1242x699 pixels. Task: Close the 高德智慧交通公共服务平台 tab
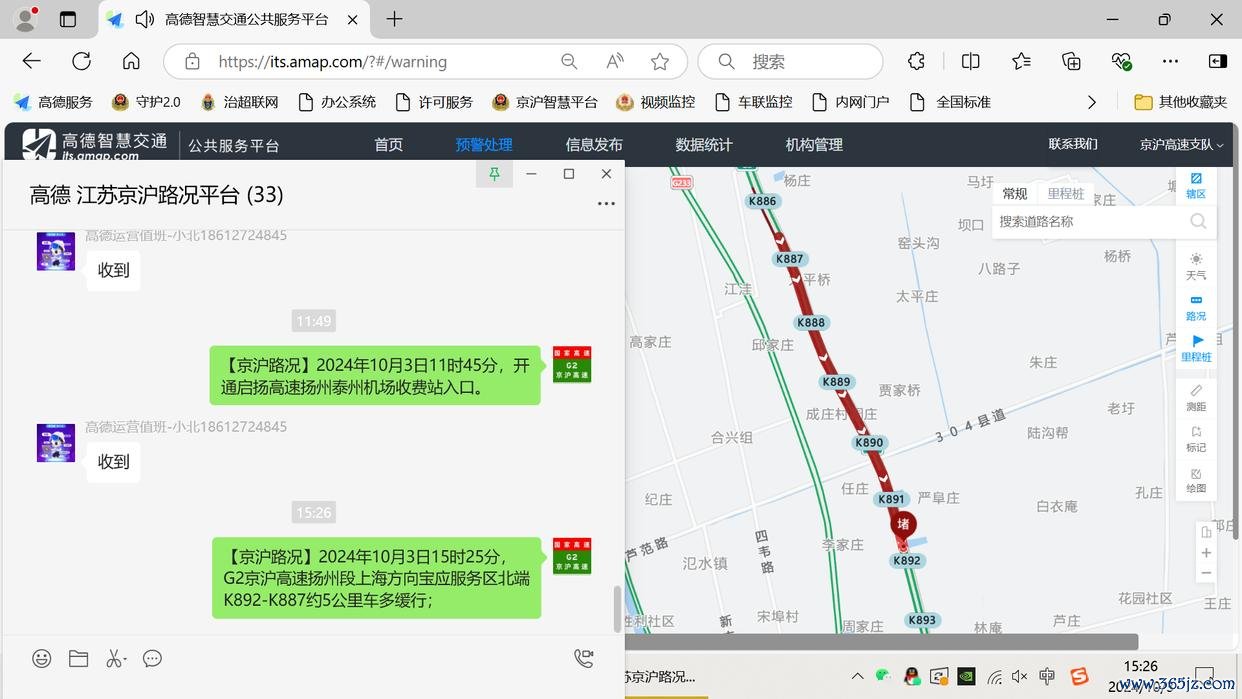[352, 20]
